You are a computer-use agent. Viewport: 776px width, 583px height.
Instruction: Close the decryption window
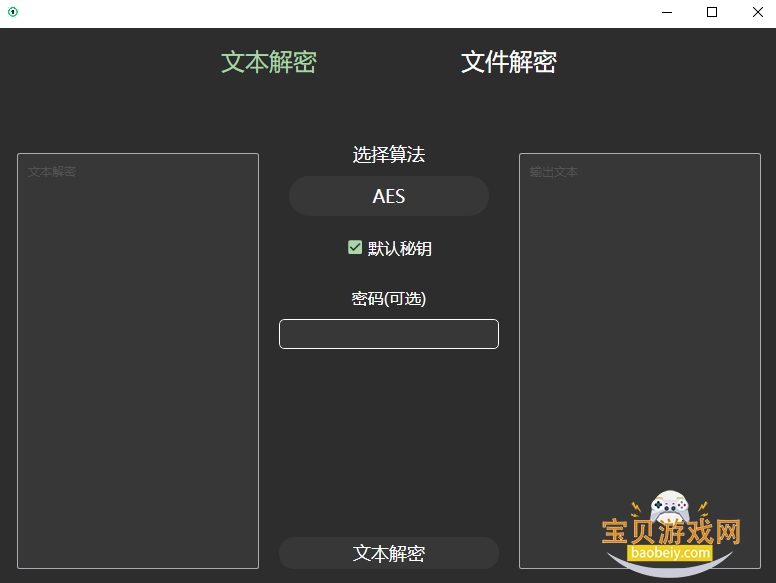757,12
